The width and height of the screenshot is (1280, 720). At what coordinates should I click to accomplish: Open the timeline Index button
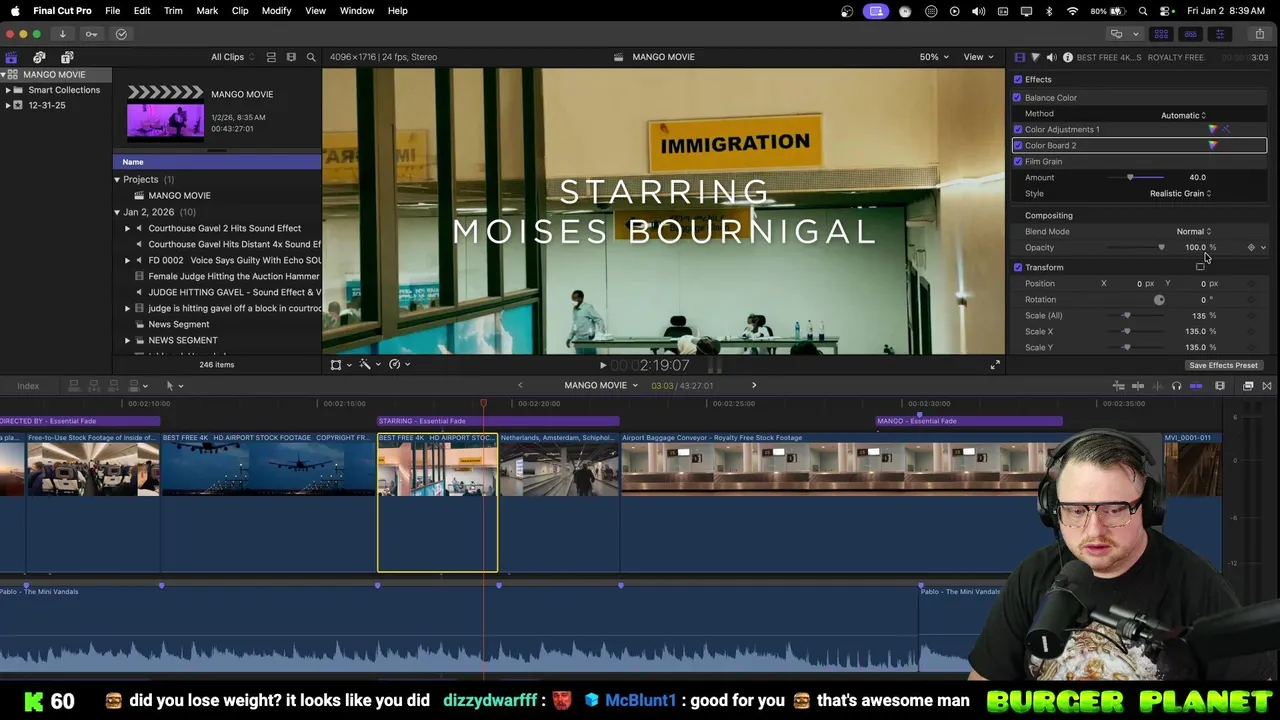coord(28,386)
